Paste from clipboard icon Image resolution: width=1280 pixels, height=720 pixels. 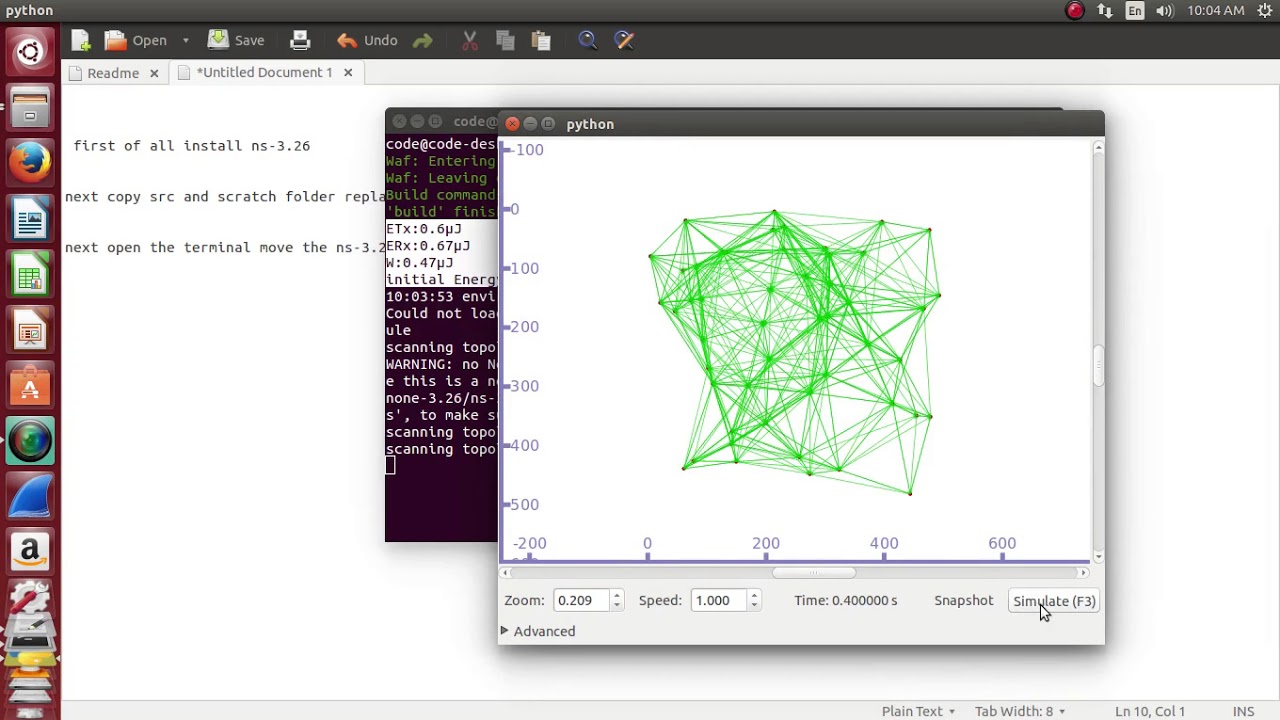tap(541, 40)
